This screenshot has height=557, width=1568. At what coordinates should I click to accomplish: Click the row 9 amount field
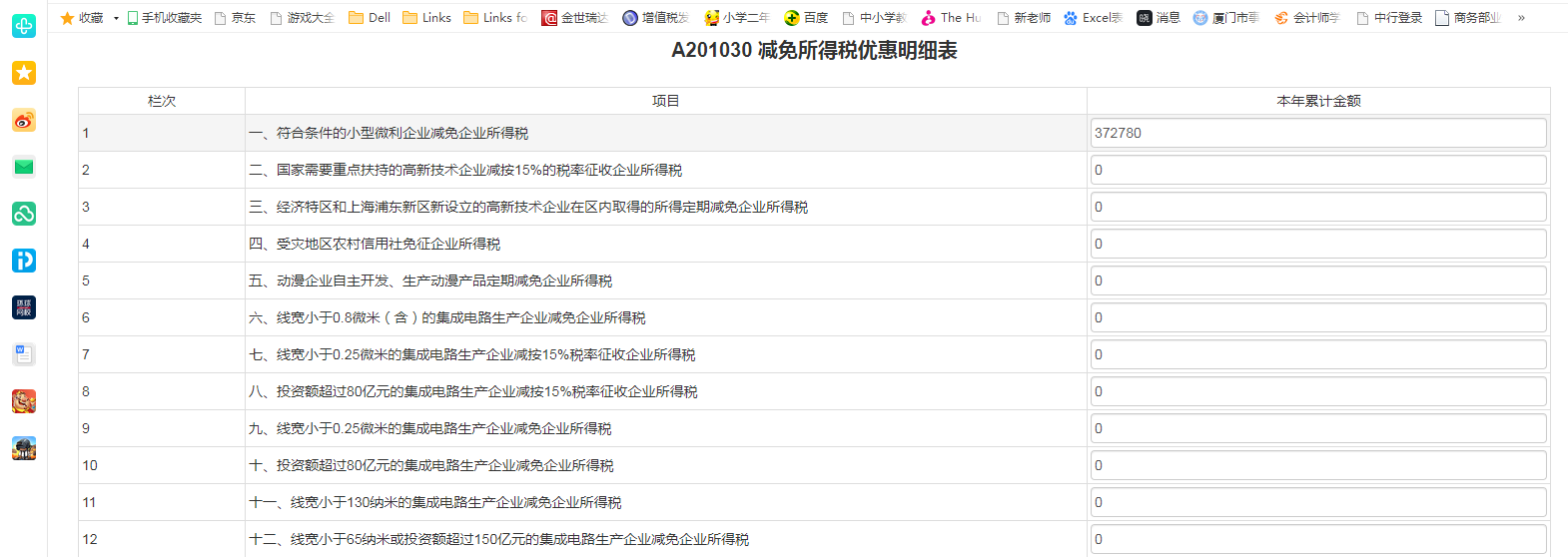pyautogui.click(x=1318, y=428)
